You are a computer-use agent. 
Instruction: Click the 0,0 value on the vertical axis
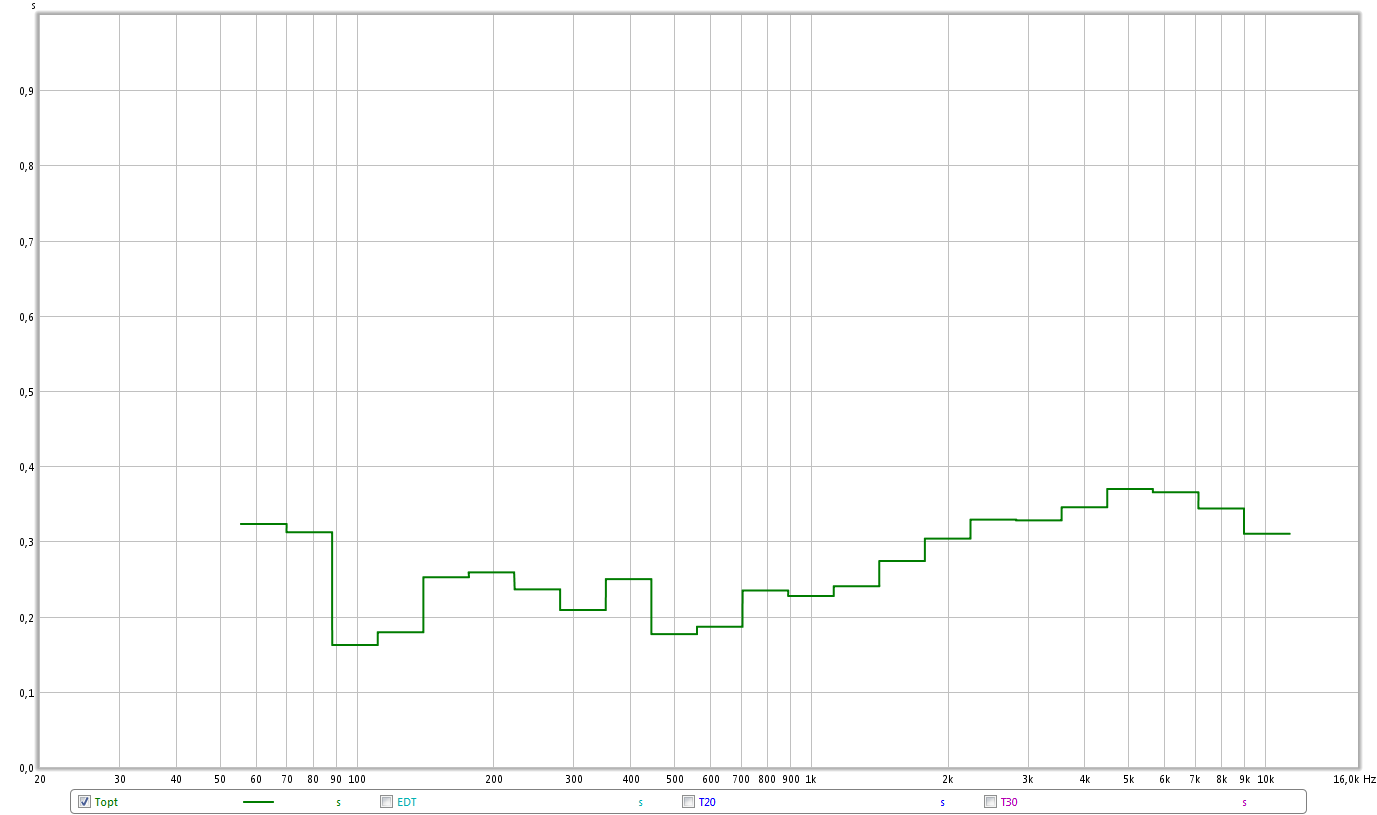(x=26, y=768)
